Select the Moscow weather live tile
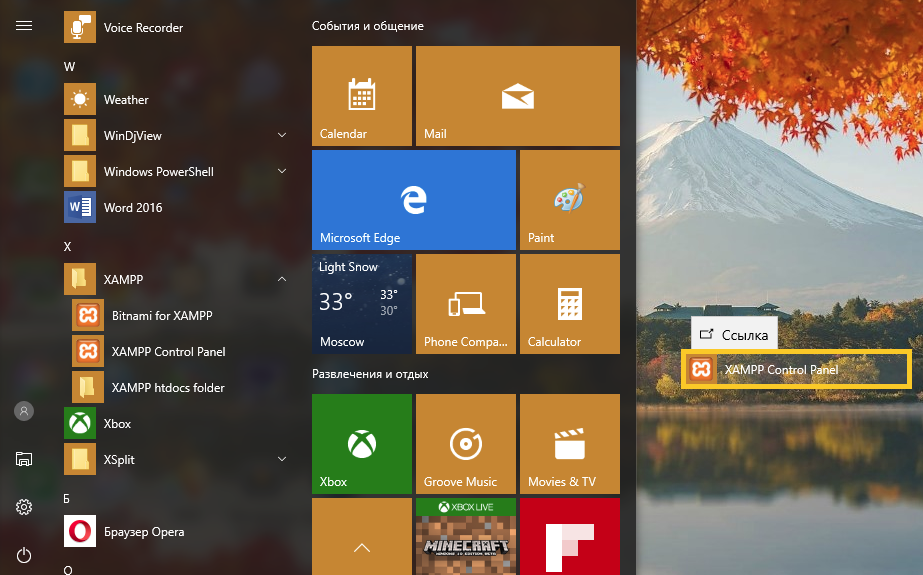Screen dimensions: 923x575 [x=362, y=304]
